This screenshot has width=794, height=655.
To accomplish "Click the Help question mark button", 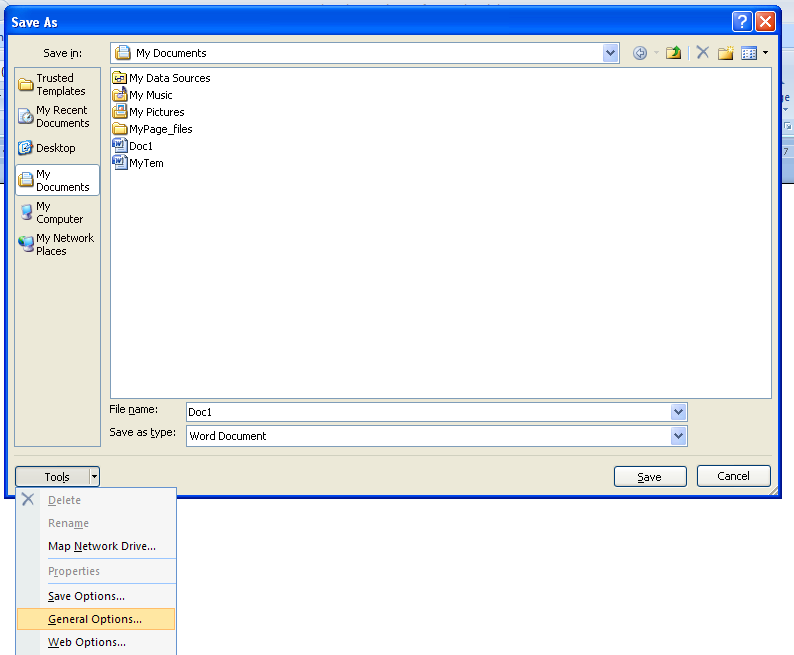I will 742,22.
